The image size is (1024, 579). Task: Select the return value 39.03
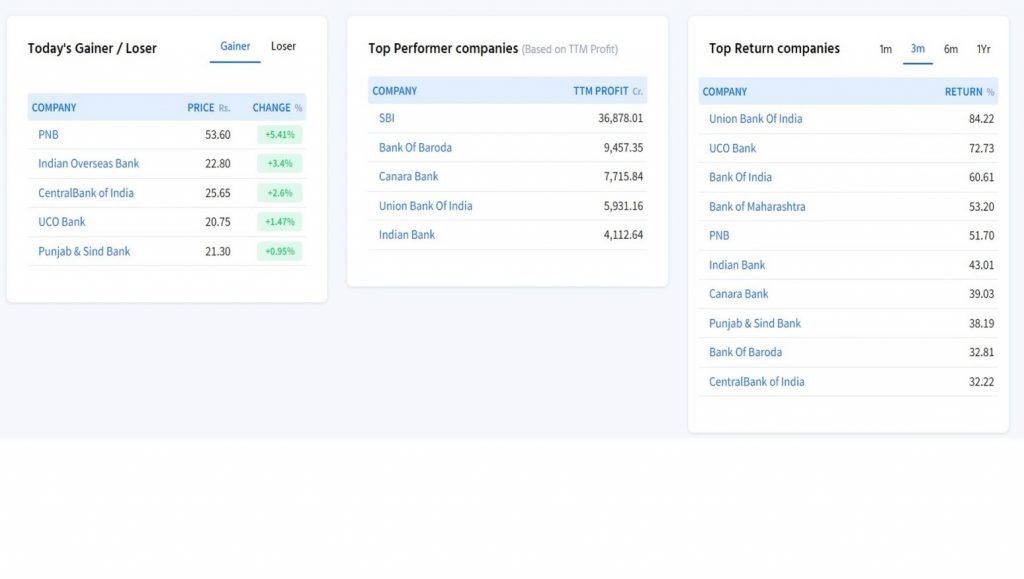982,294
